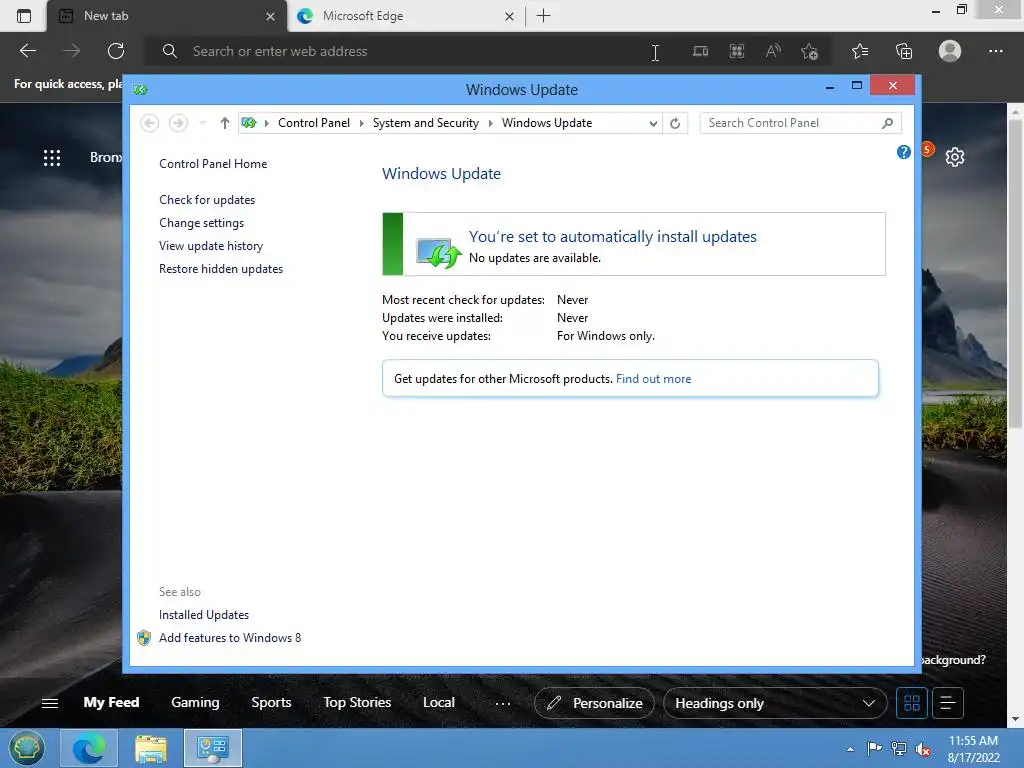Open Edge Collections icon
This screenshot has width=1024, height=768.
click(x=904, y=51)
